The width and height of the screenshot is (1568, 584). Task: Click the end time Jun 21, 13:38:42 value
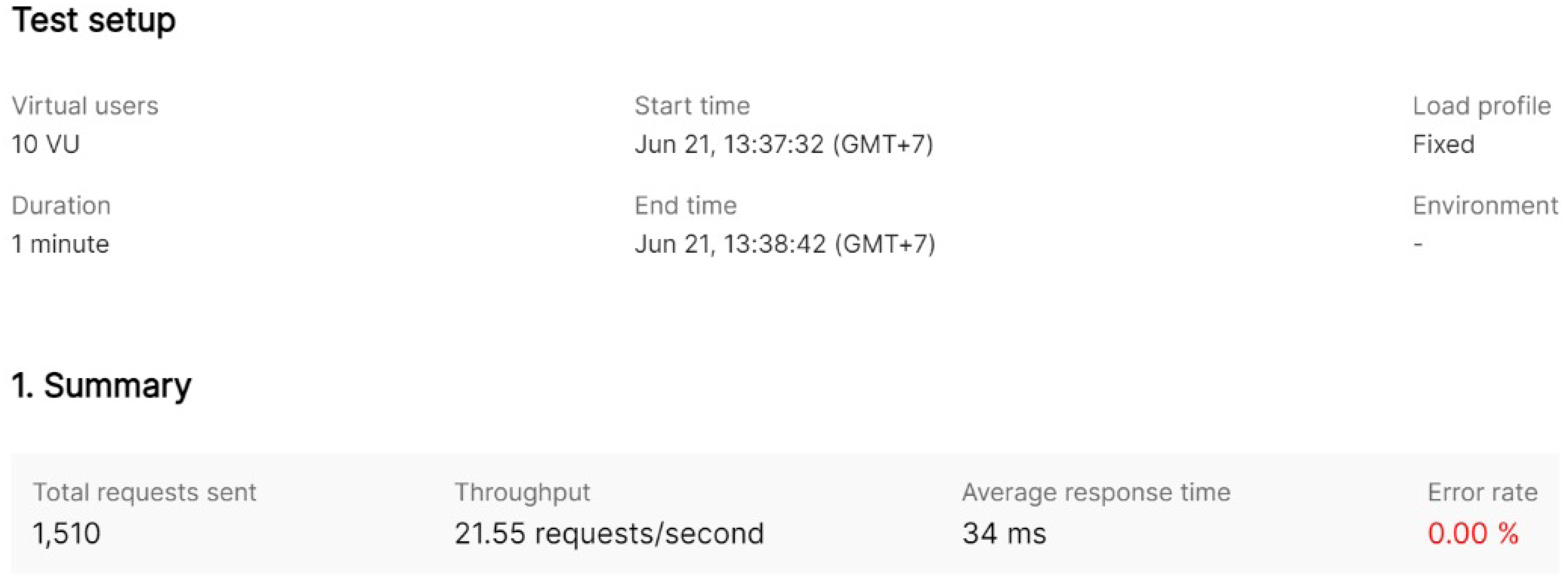tap(785, 244)
